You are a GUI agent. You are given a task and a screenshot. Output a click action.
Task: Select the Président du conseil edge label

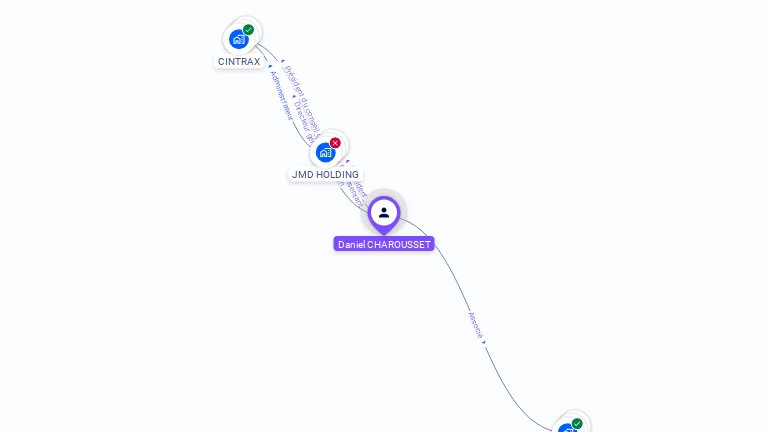click(302, 100)
